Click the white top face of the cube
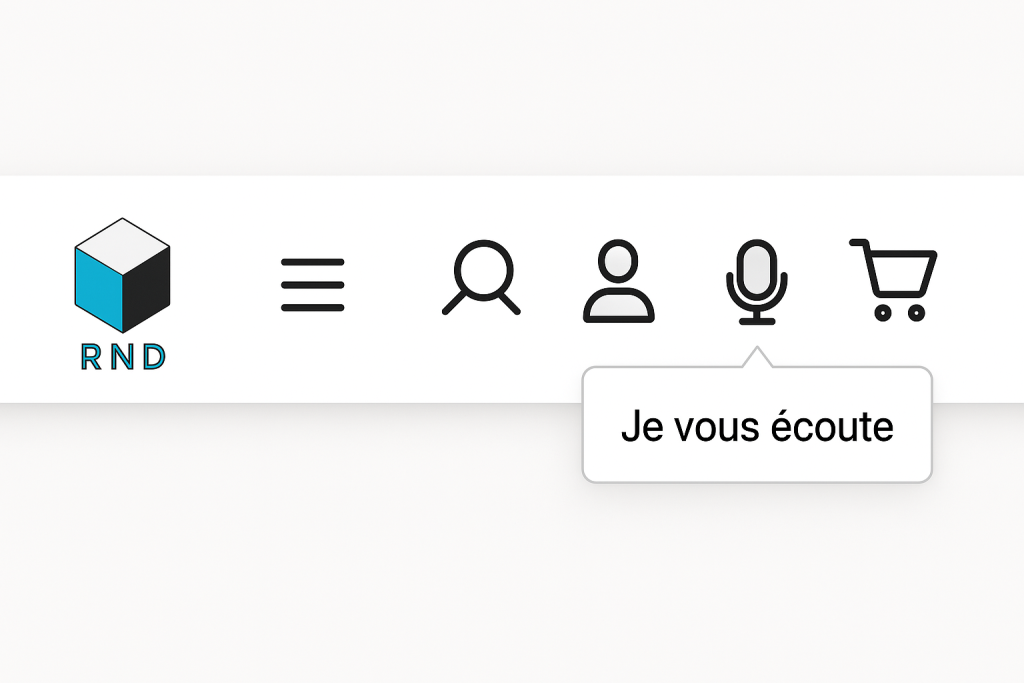This screenshot has height=683, width=1024. (122, 240)
